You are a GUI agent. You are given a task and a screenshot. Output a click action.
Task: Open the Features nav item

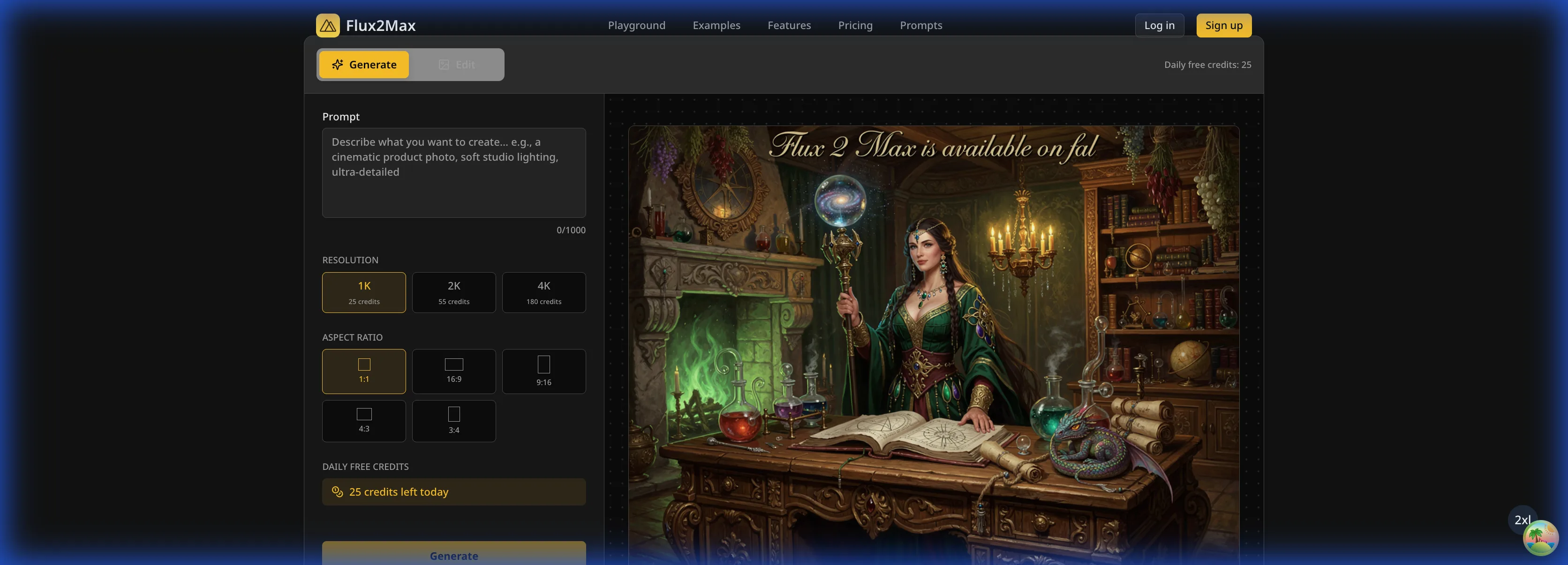coord(789,26)
